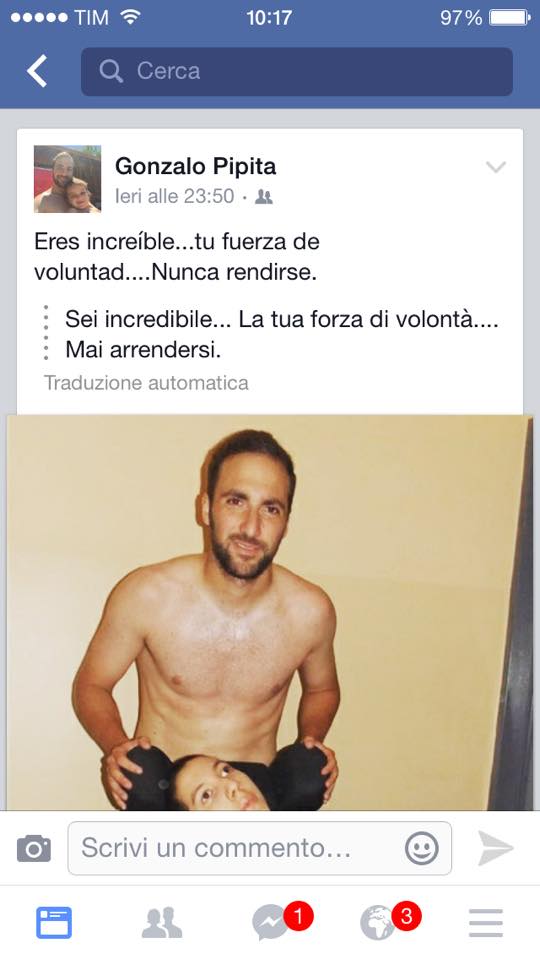Tap the author's profile picture thumbnail
Viewport: 540px width, 960px height.
pos(67,179)
